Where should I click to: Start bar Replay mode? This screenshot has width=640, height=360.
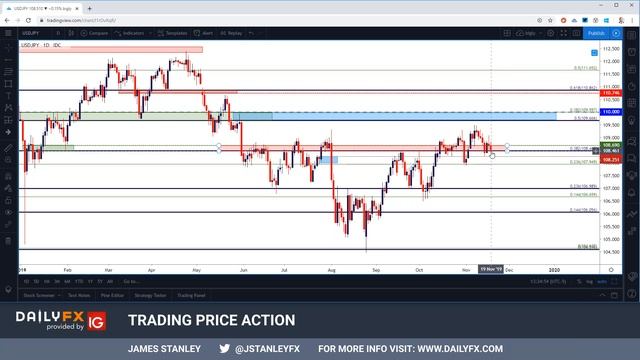point(231,33)
